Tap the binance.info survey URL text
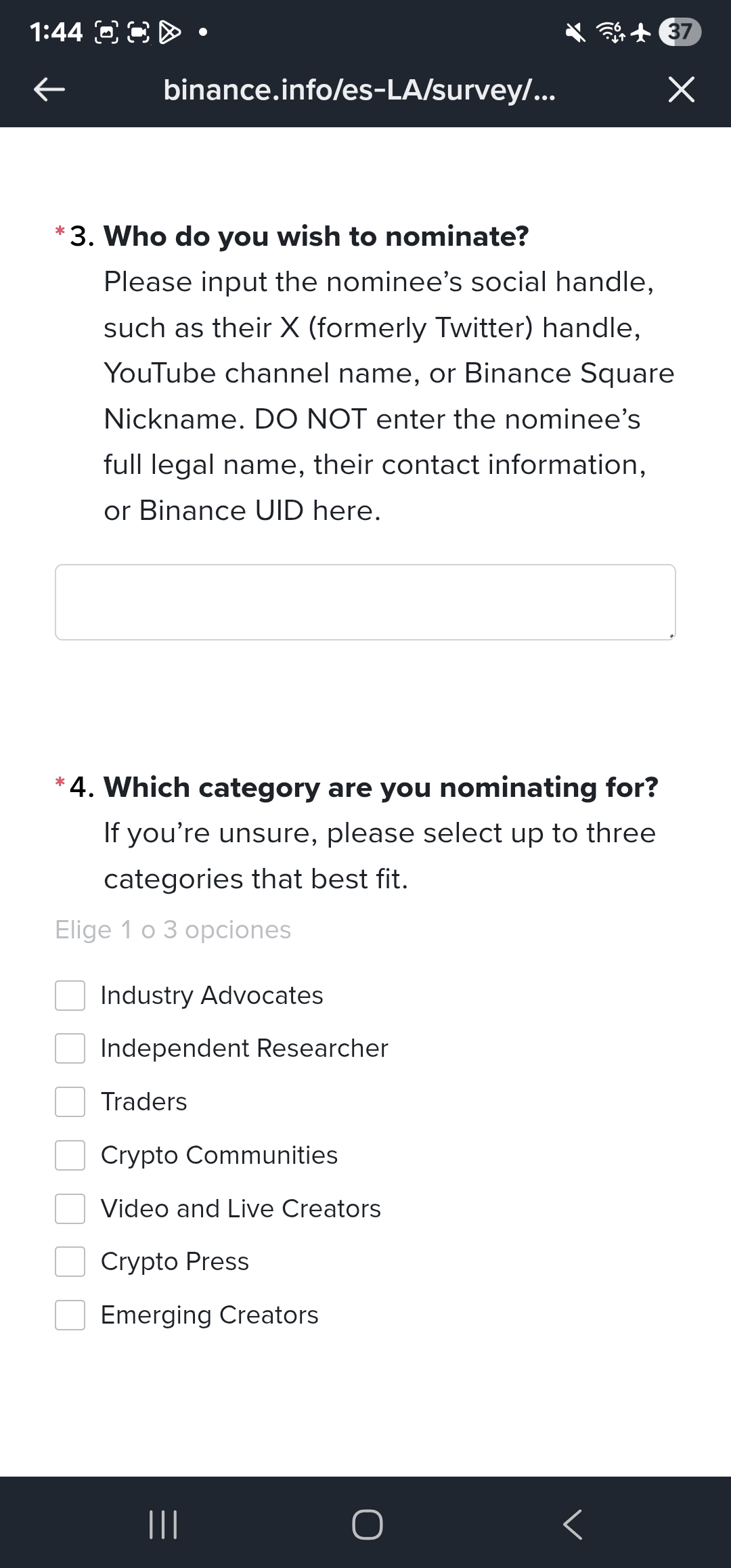Screen dimensions: 731x1568 359,89
